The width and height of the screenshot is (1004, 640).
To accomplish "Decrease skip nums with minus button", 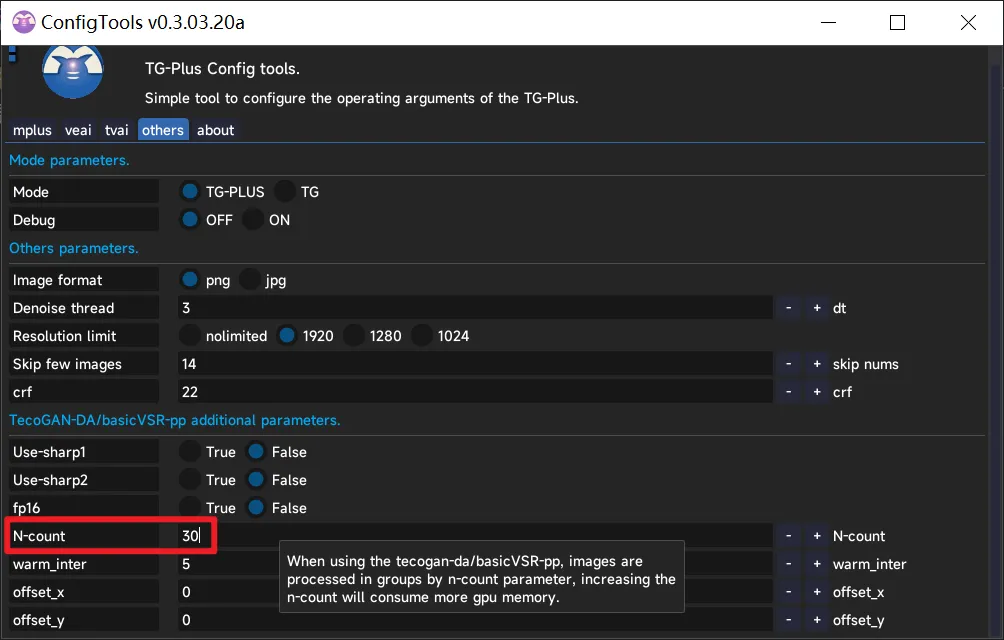I will coord(788,364).
